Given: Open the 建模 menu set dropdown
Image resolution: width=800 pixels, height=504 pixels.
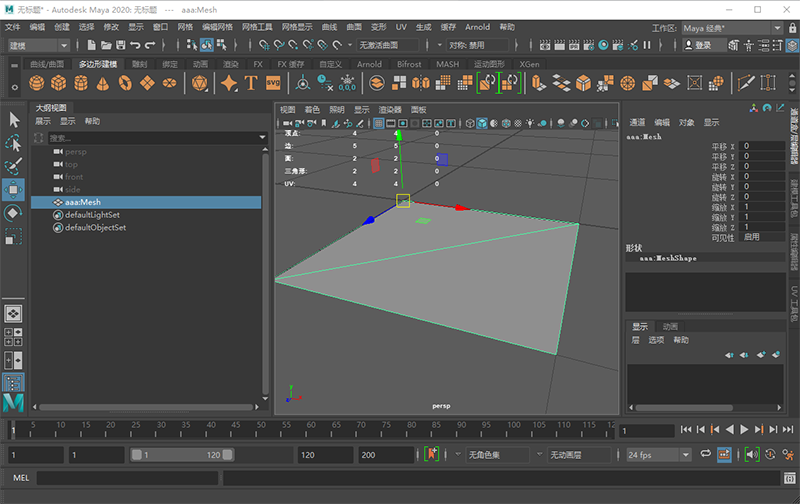Looking at the screenshot, I should (x=38, y=45).
